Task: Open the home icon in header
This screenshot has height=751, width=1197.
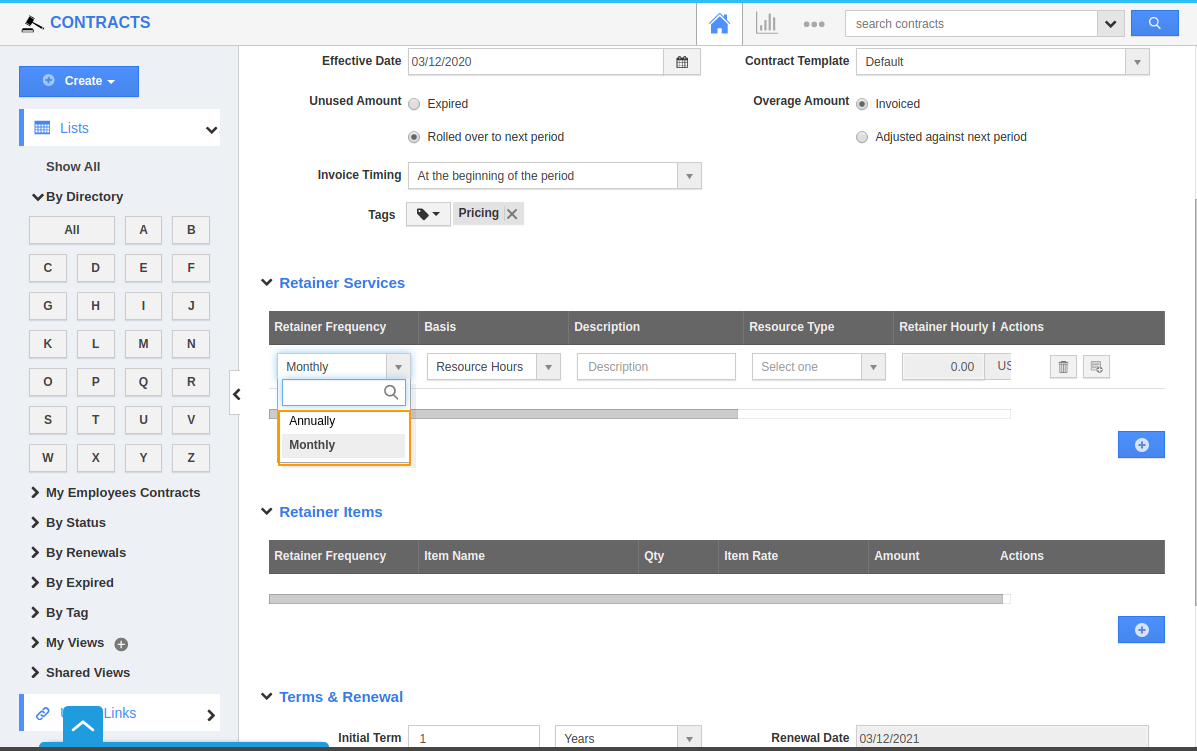Action: (719, 24)
